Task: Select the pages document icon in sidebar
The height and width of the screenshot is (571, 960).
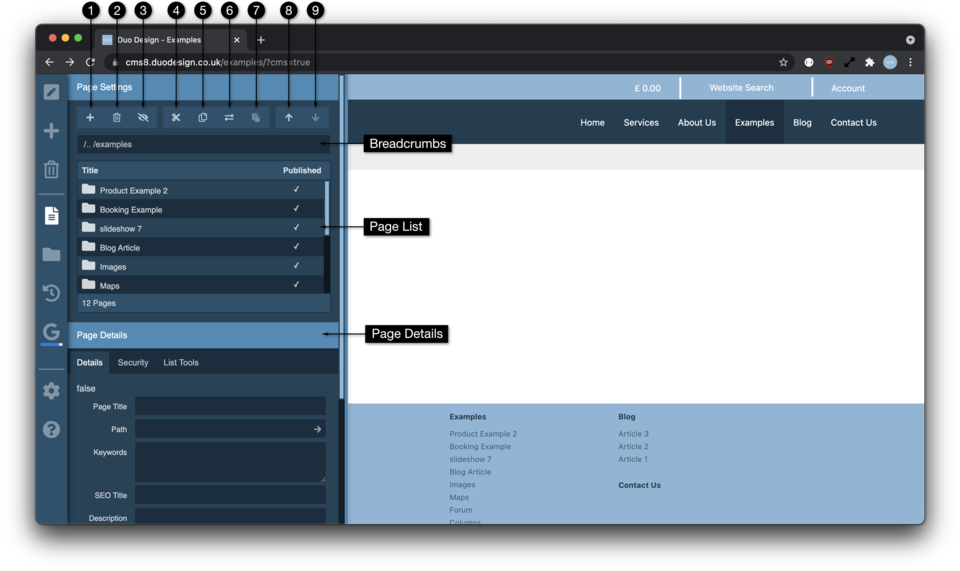Action: (x=51, y=215)
